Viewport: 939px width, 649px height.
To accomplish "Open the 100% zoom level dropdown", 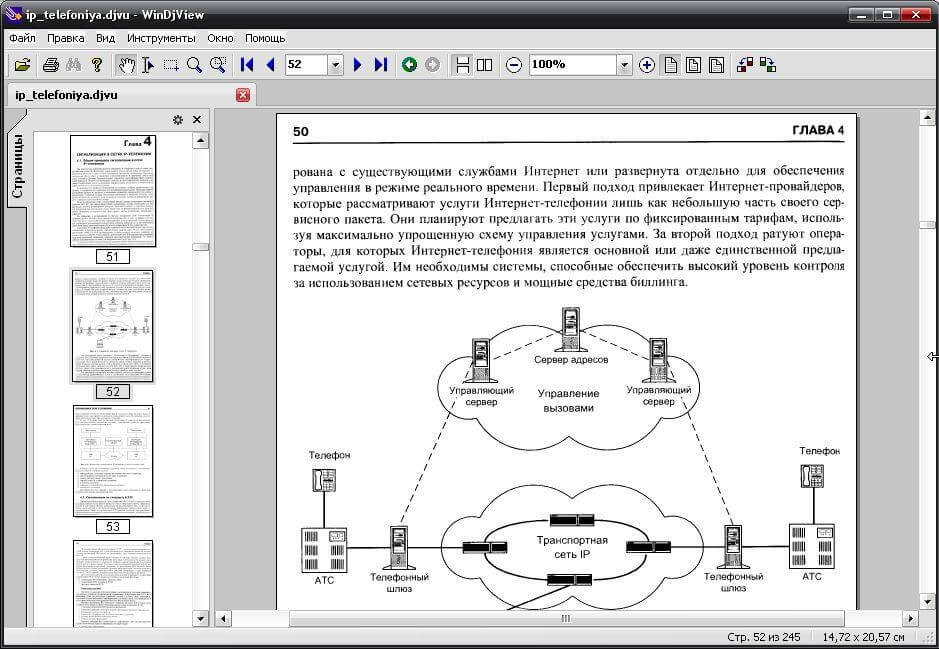I will (x=625, y=65).
